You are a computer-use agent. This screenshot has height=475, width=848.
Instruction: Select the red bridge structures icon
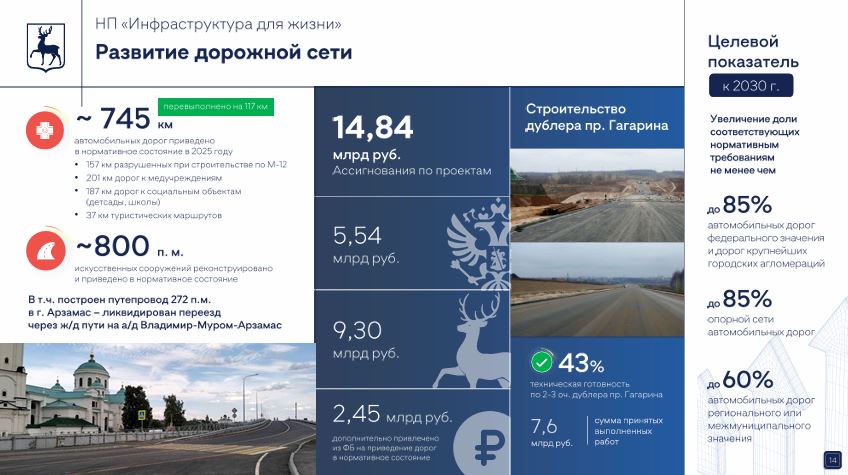46,251
